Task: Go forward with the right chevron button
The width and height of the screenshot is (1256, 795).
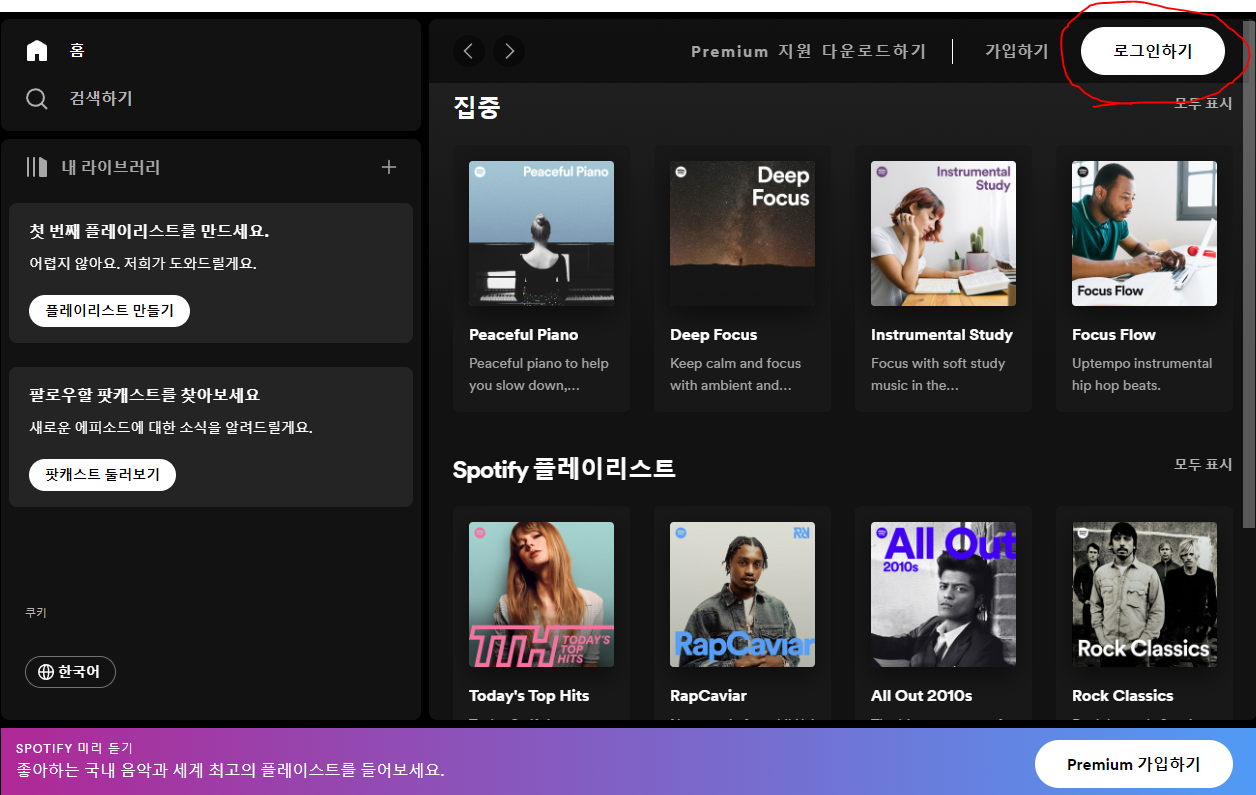Action: click(x=508, y=51)
